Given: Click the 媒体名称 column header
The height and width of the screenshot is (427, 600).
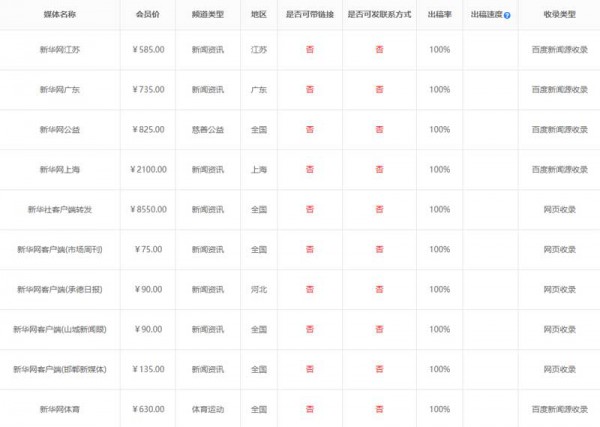Looking at the screenshot, I should (59, 16).
